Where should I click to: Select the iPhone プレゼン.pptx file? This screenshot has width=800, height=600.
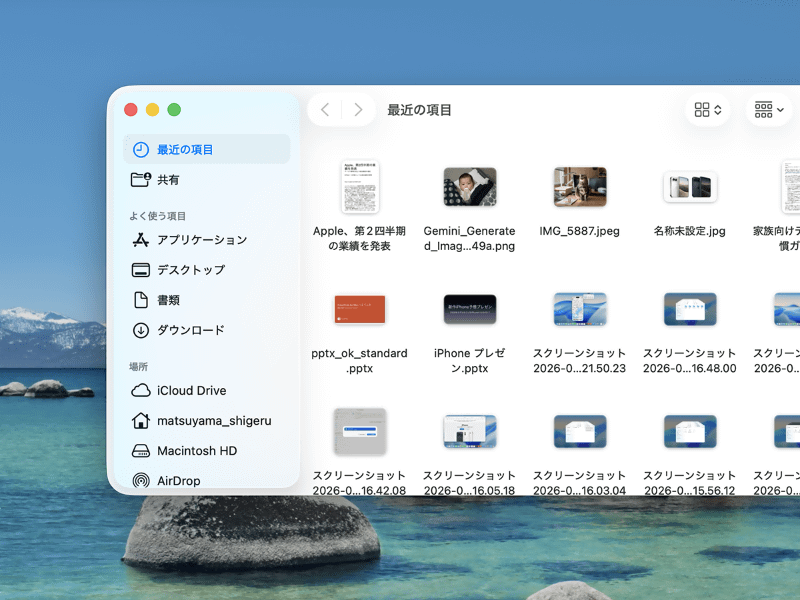point(470,309)
